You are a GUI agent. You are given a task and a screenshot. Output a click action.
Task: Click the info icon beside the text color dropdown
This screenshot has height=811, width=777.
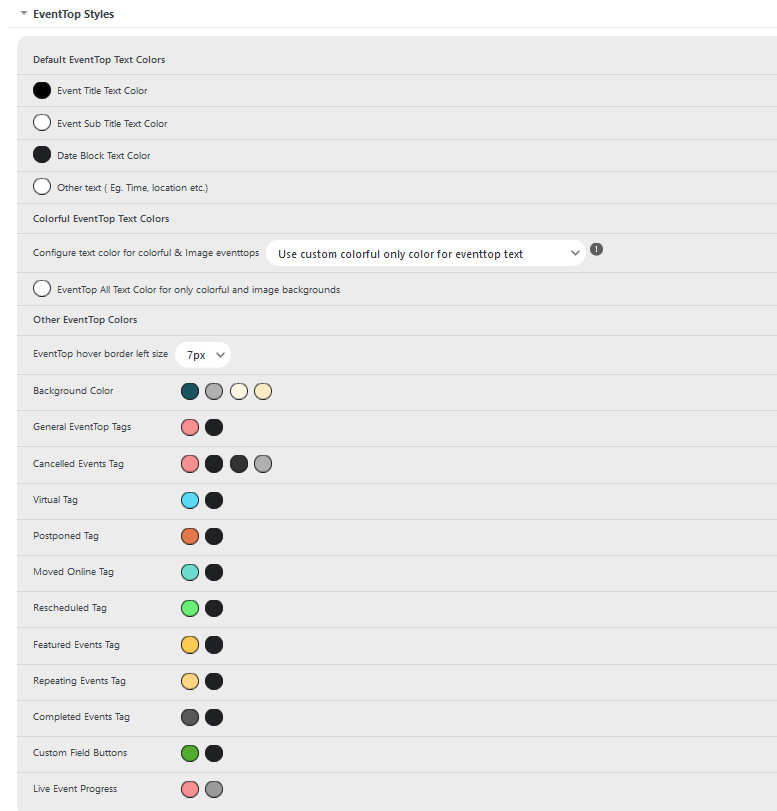596,250
